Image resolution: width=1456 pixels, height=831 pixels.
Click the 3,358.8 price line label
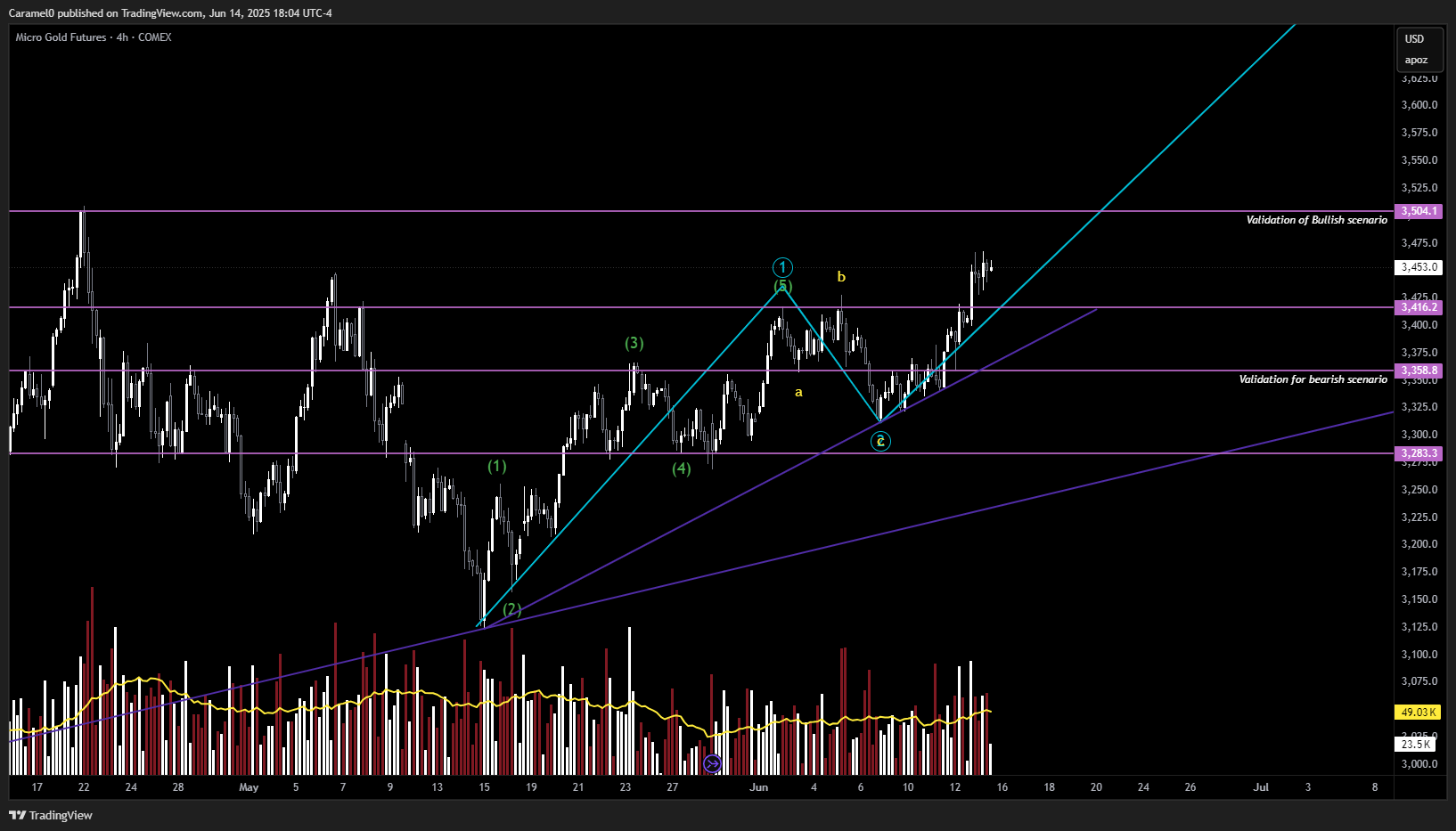tap(1419, 371)
